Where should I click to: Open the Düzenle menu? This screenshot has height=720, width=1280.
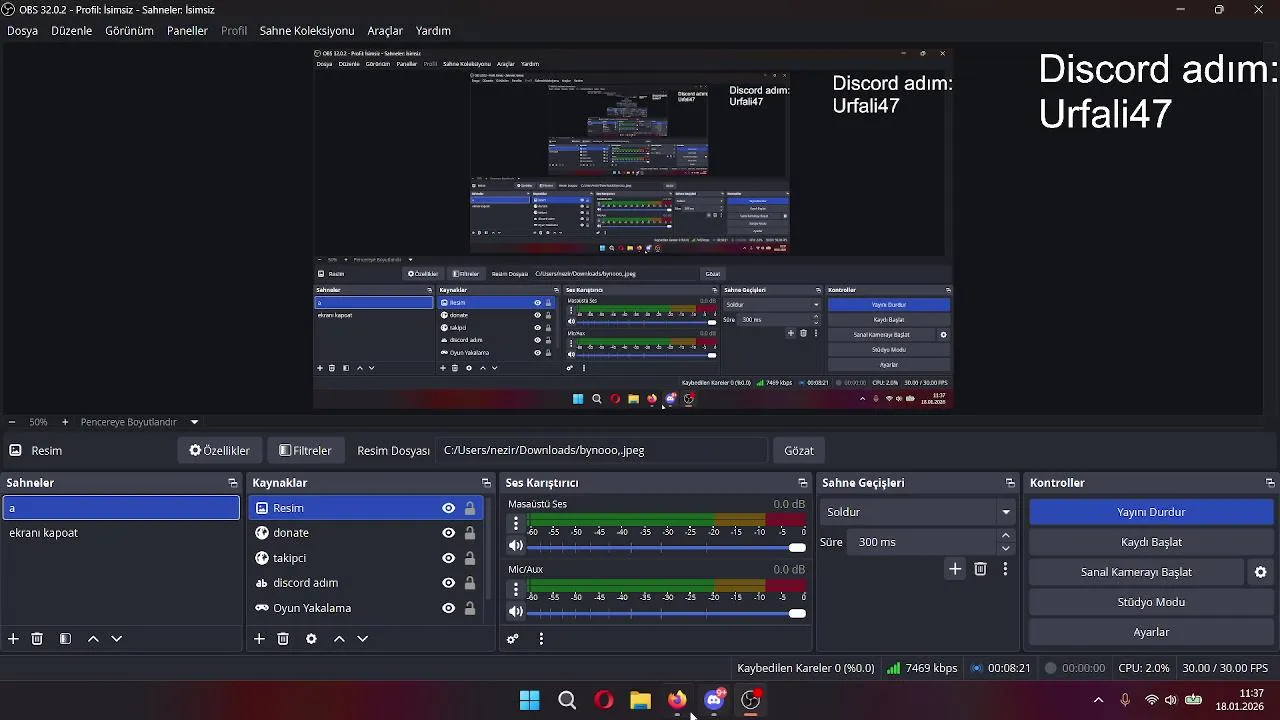coord(71,31)
